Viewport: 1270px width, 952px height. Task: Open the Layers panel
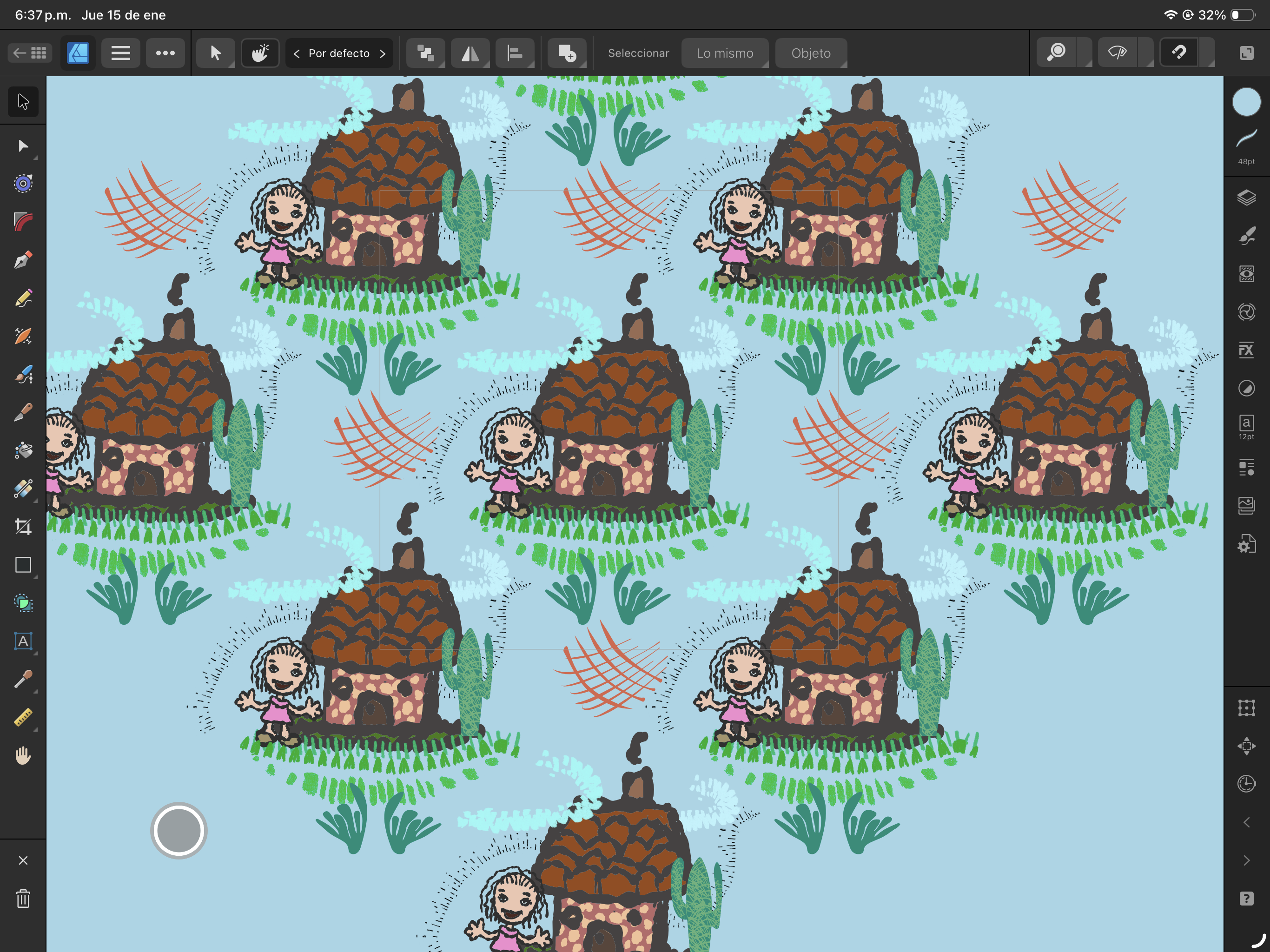point(1246,198)
